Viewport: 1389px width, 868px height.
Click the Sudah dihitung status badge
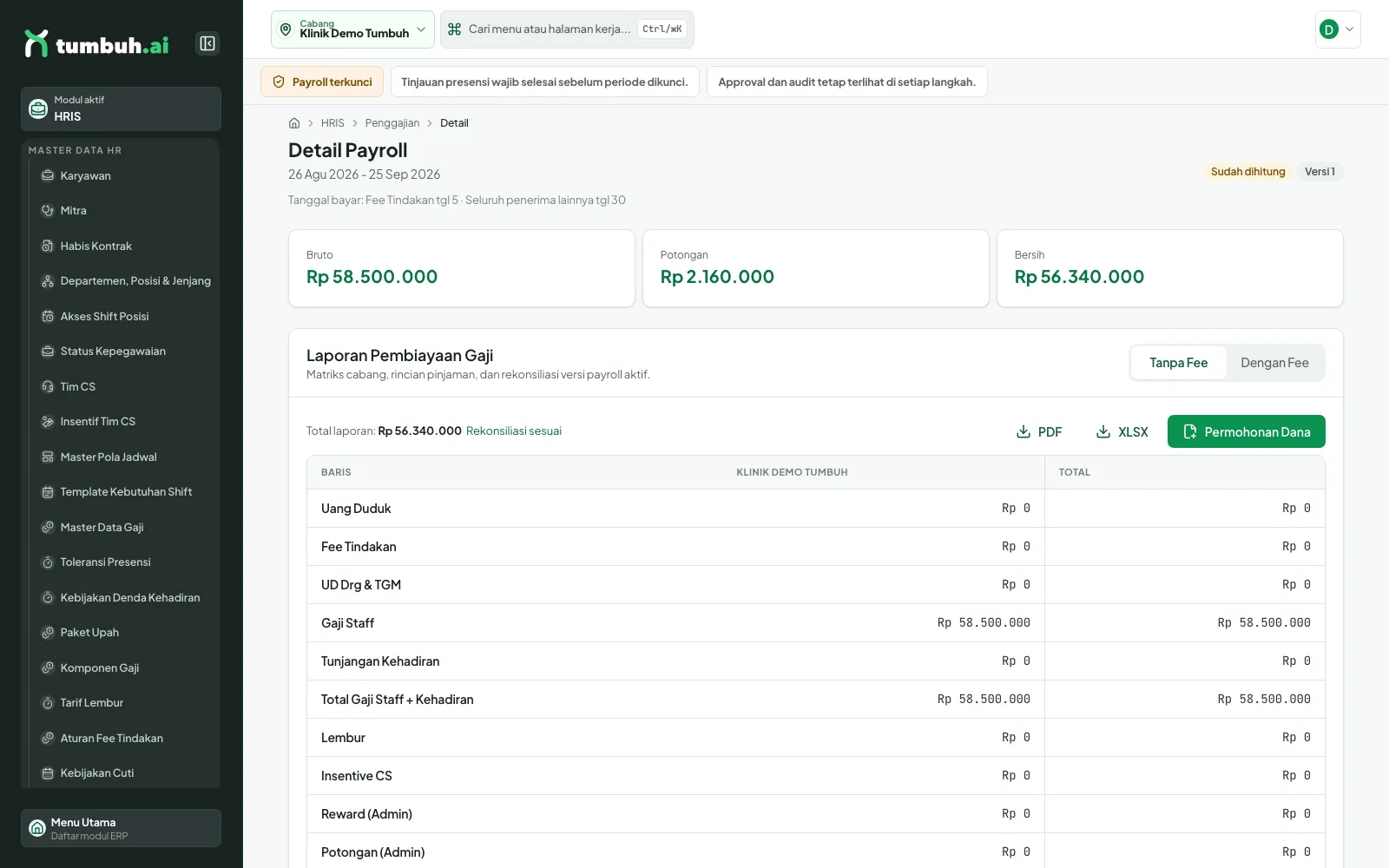(x=1247, y=172)
